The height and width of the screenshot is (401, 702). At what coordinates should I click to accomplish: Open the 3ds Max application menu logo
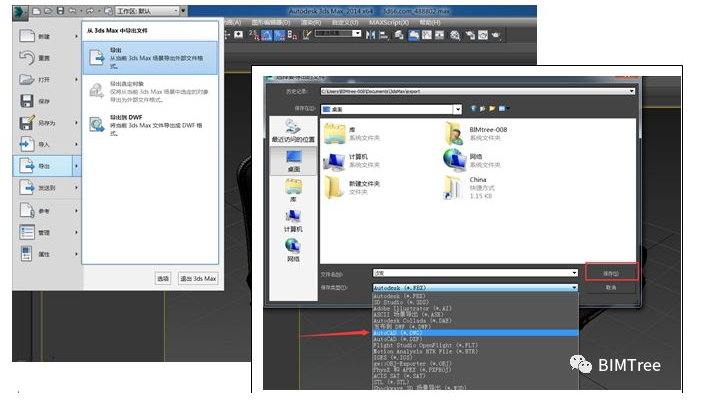[x=20, y=11]
